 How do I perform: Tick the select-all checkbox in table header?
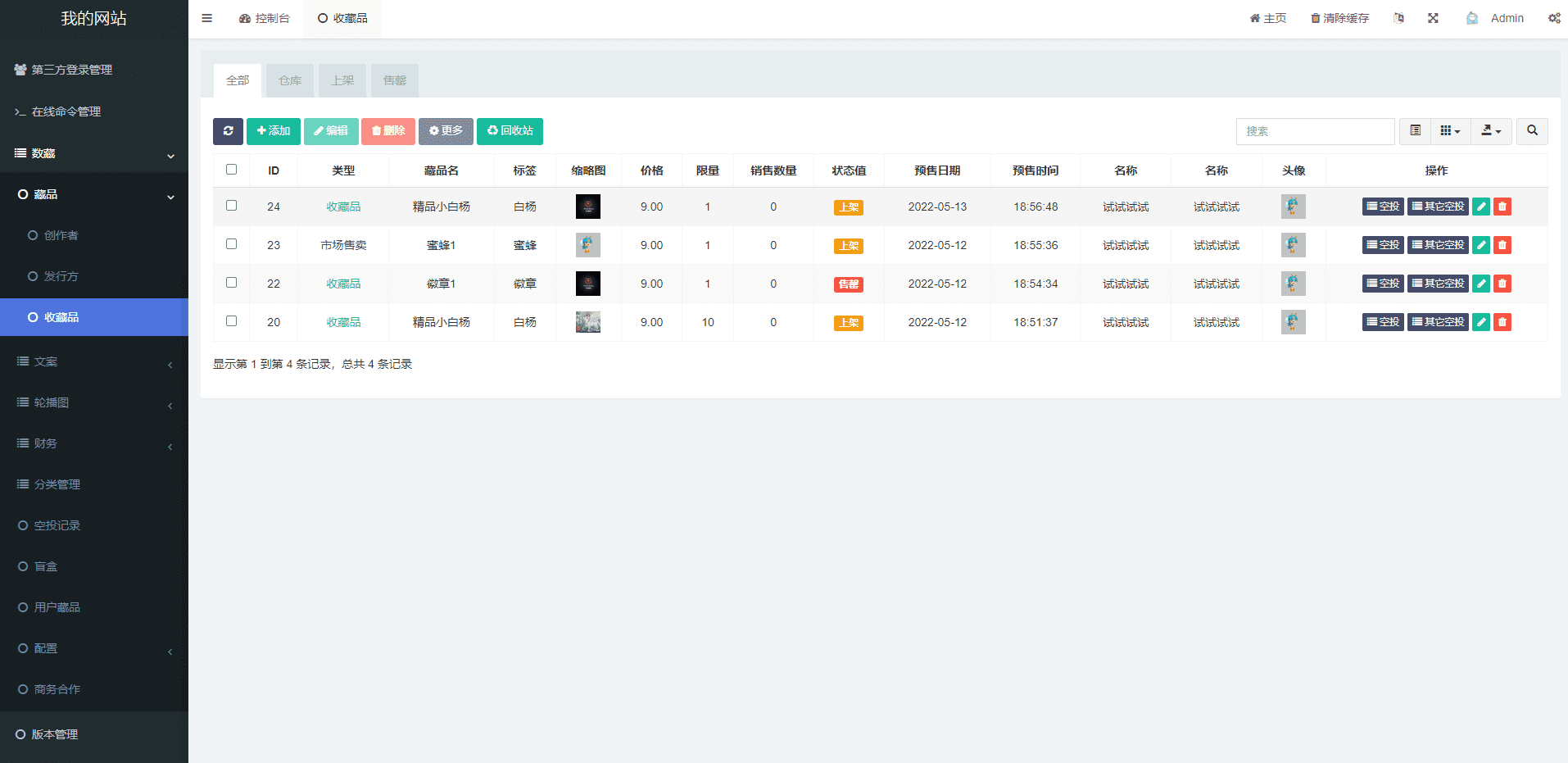231,170
